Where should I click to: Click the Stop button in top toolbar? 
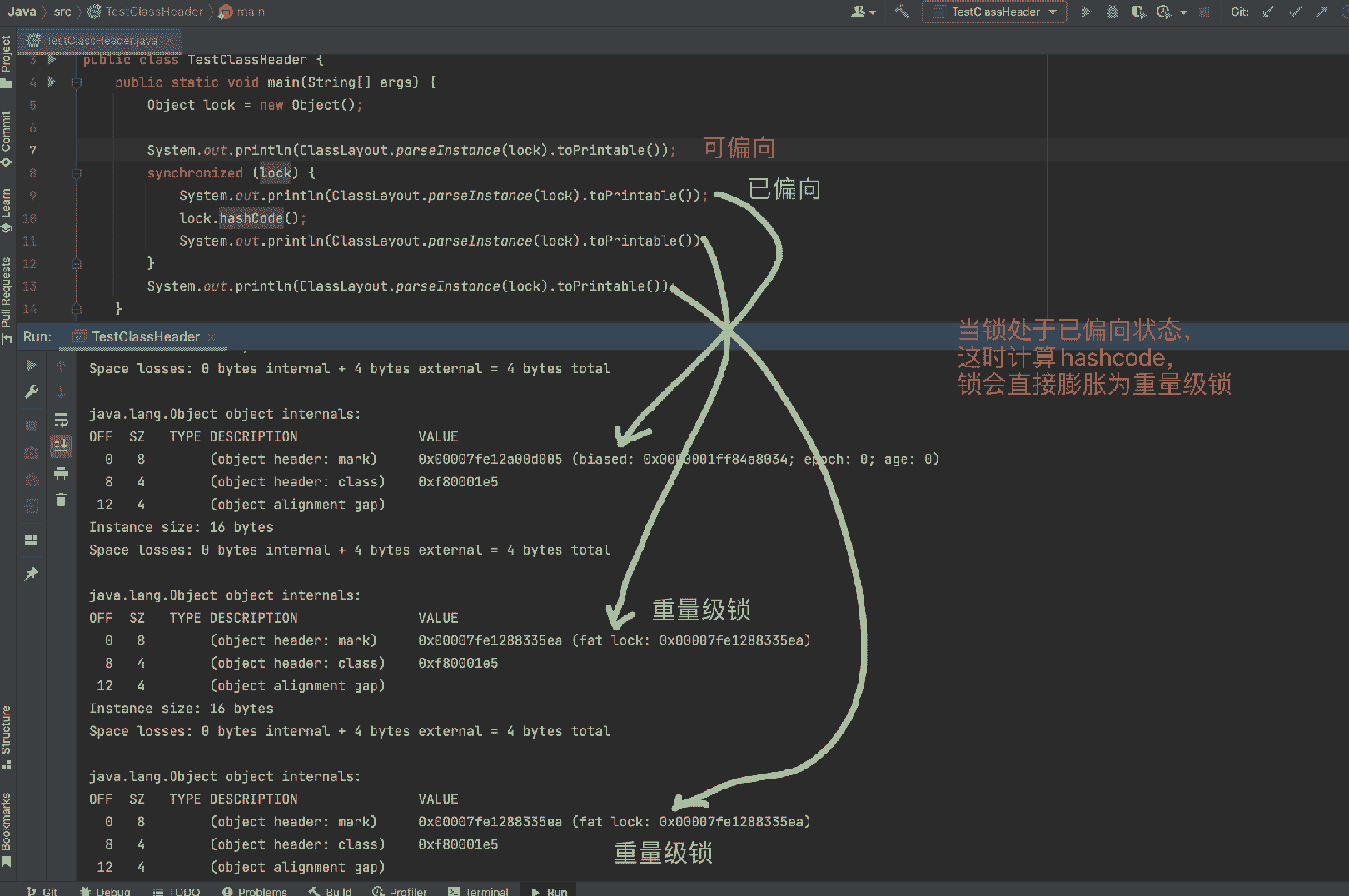[1204, 12]
